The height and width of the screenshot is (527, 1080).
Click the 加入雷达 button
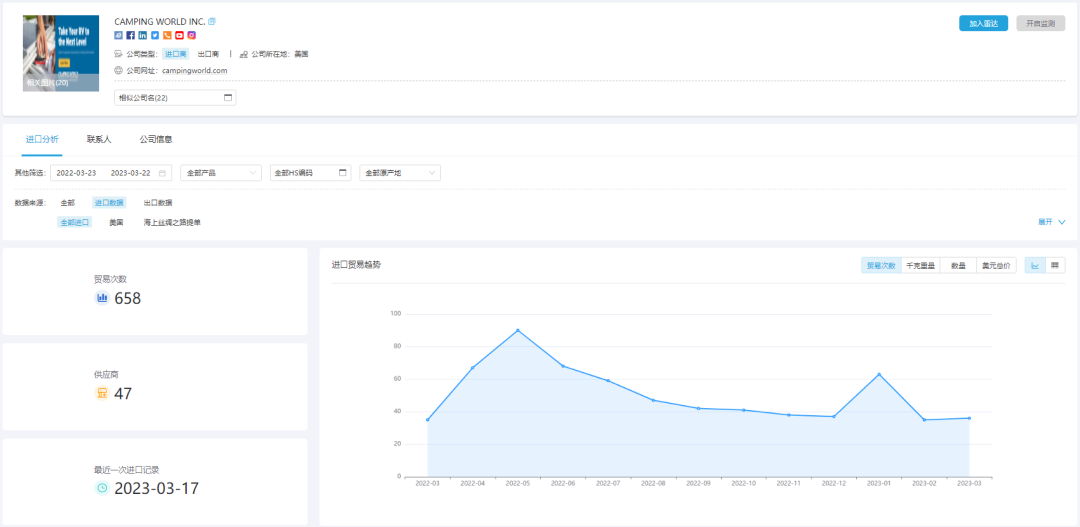click(x=983, y=23)
